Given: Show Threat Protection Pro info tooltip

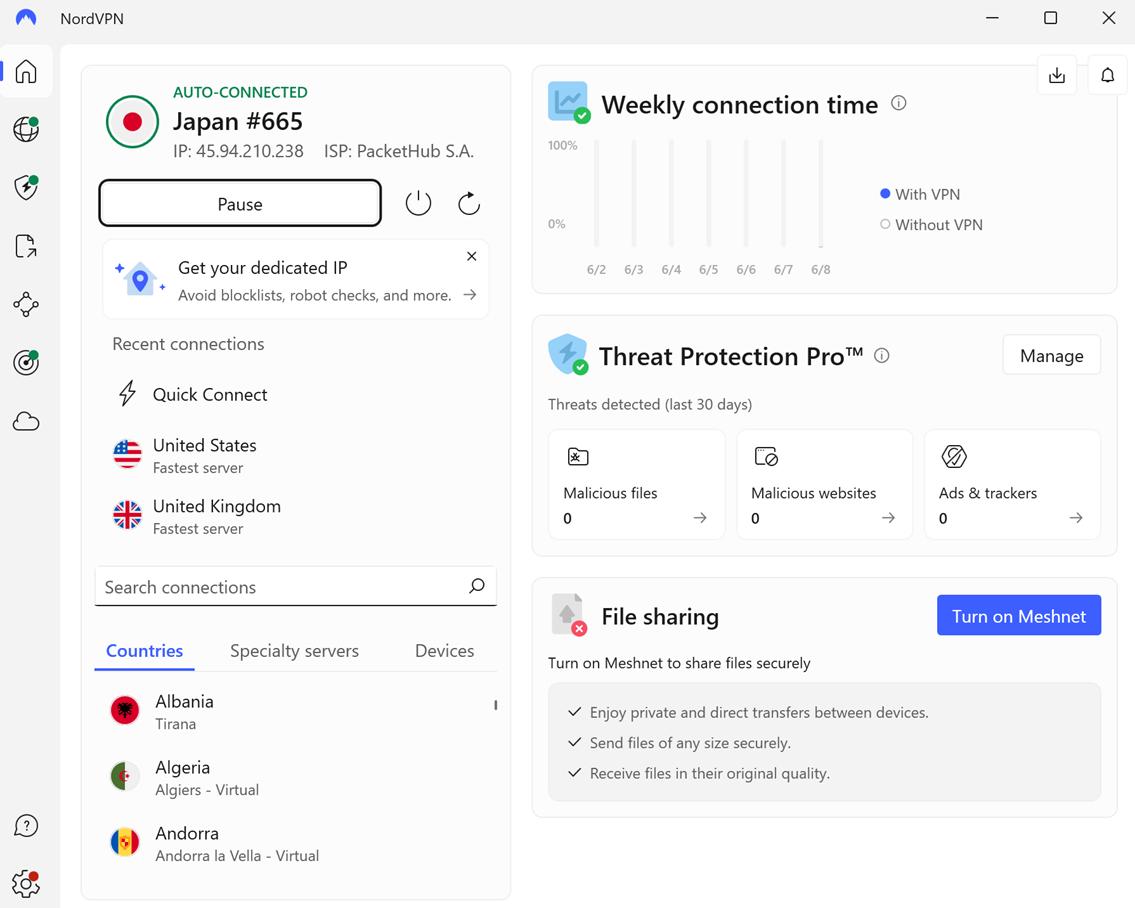Looking at the screenshot, I should tap(882, 356).
